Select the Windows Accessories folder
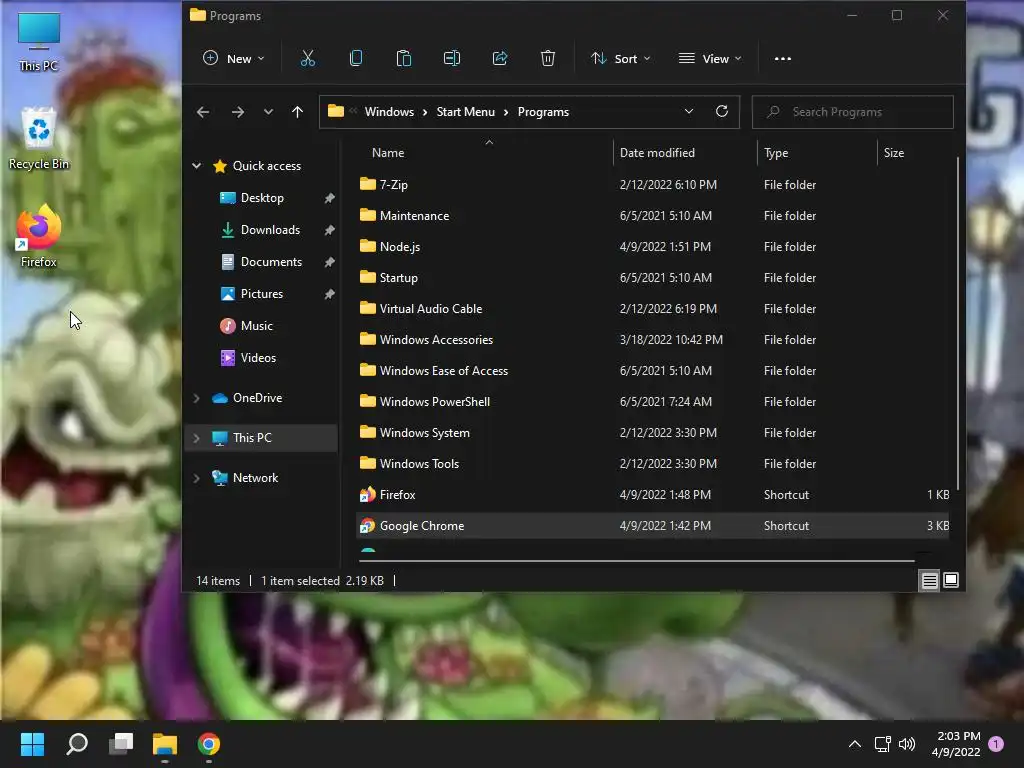 pos(653,340)
